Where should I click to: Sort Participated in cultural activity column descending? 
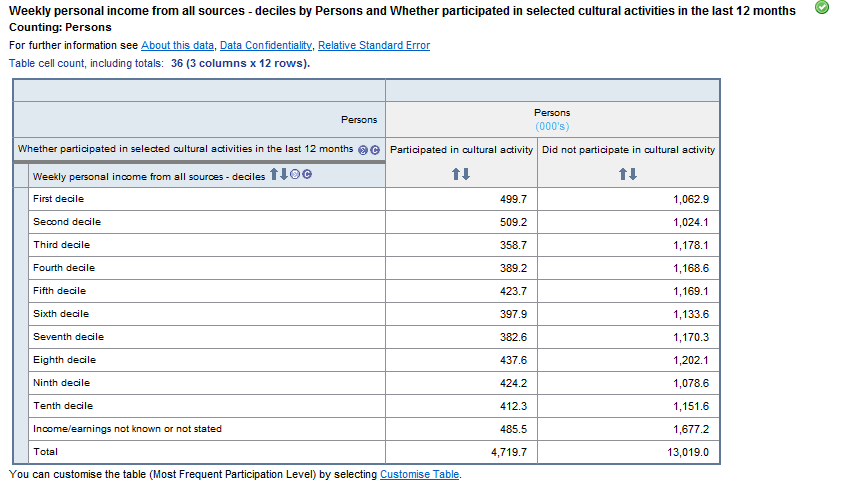pos(465,174)
